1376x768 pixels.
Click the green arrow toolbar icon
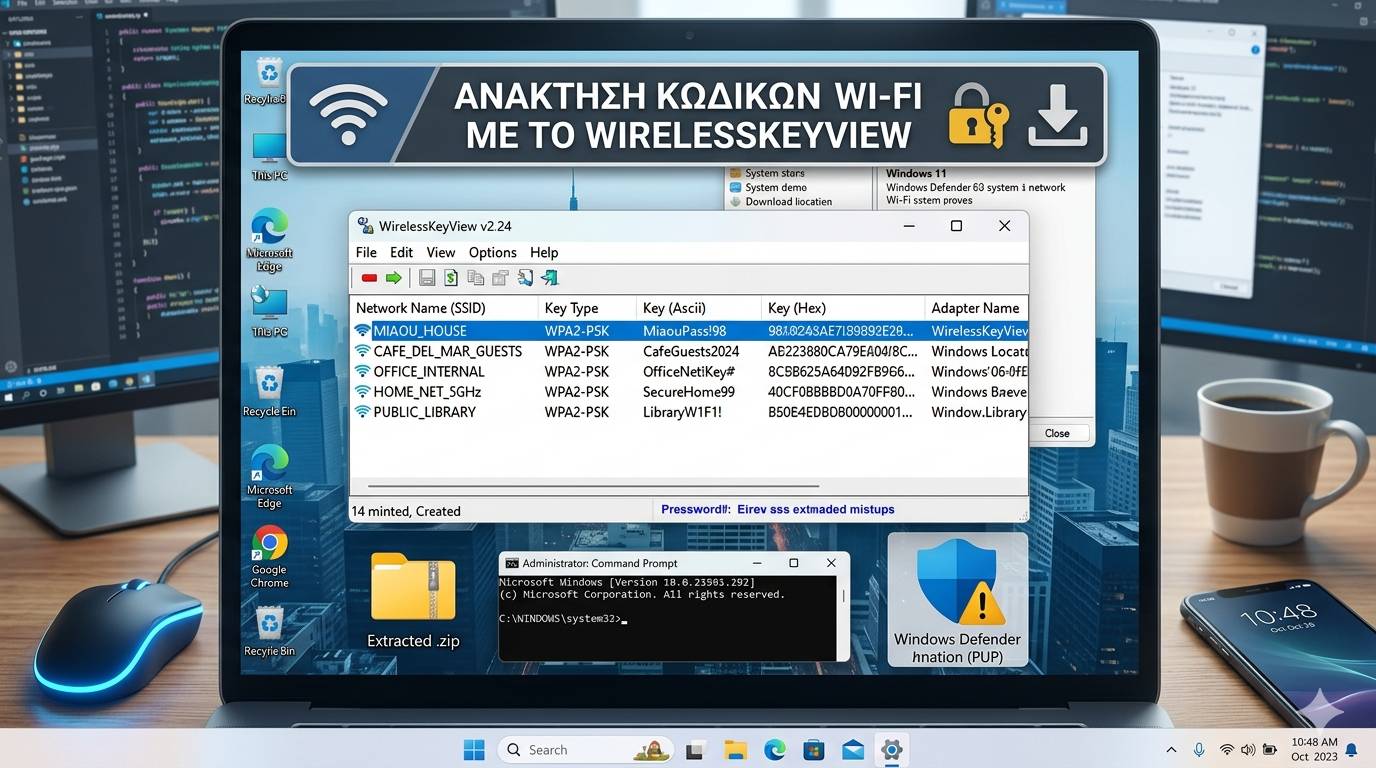[393, 278]
